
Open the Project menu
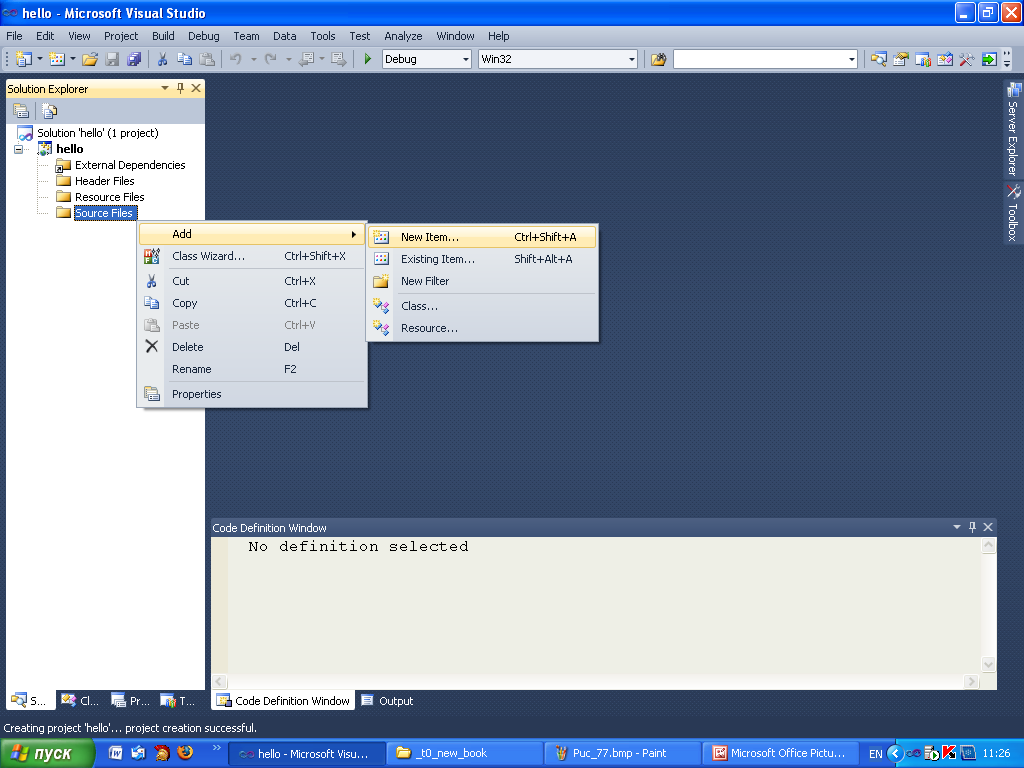click(x=121, y=36)
